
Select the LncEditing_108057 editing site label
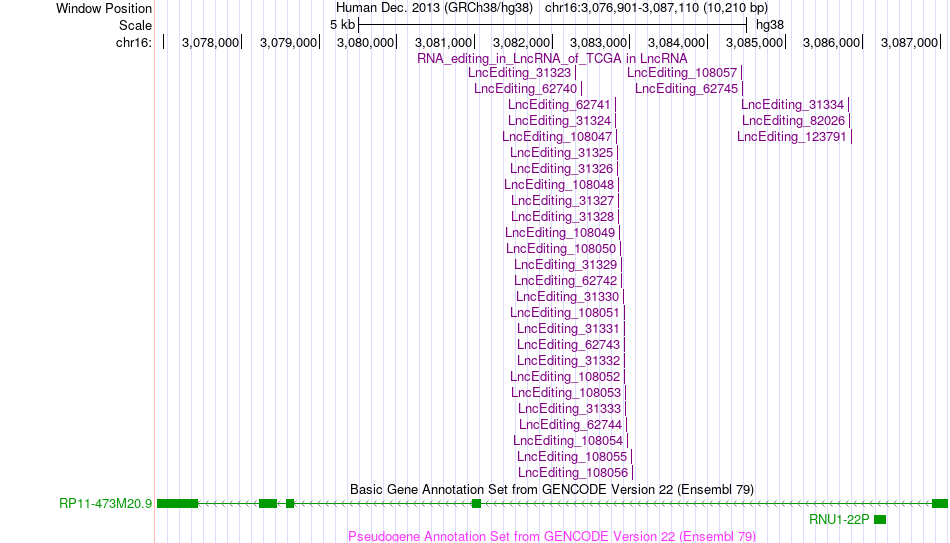click(682, 73)
